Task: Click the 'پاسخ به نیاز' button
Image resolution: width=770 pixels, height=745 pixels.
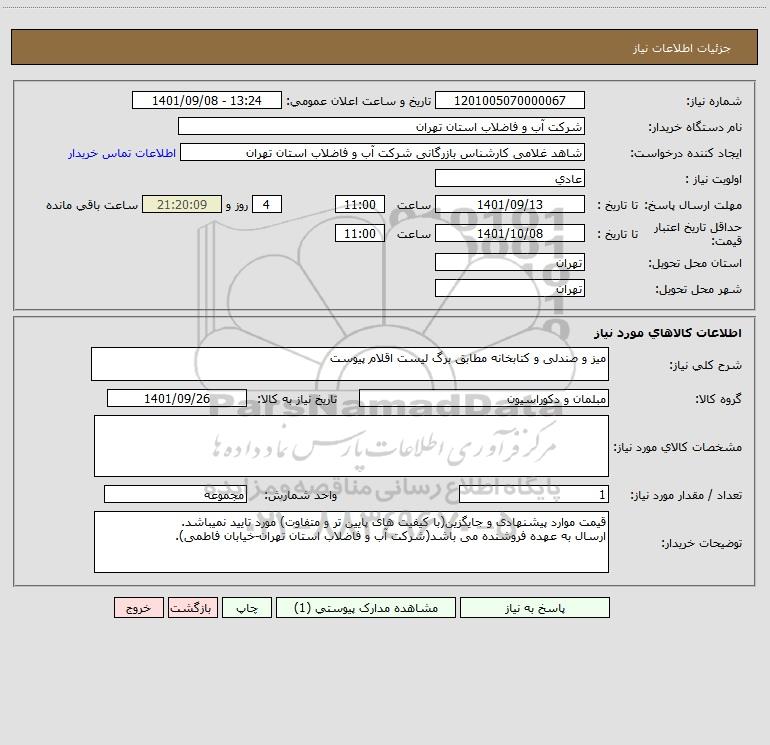Action: coord(534,607)
